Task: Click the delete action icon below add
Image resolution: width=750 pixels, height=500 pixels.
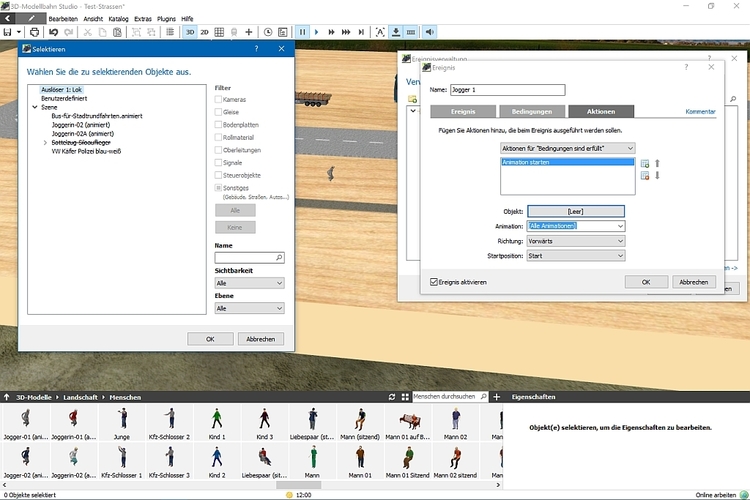Action: click(645, 176)
